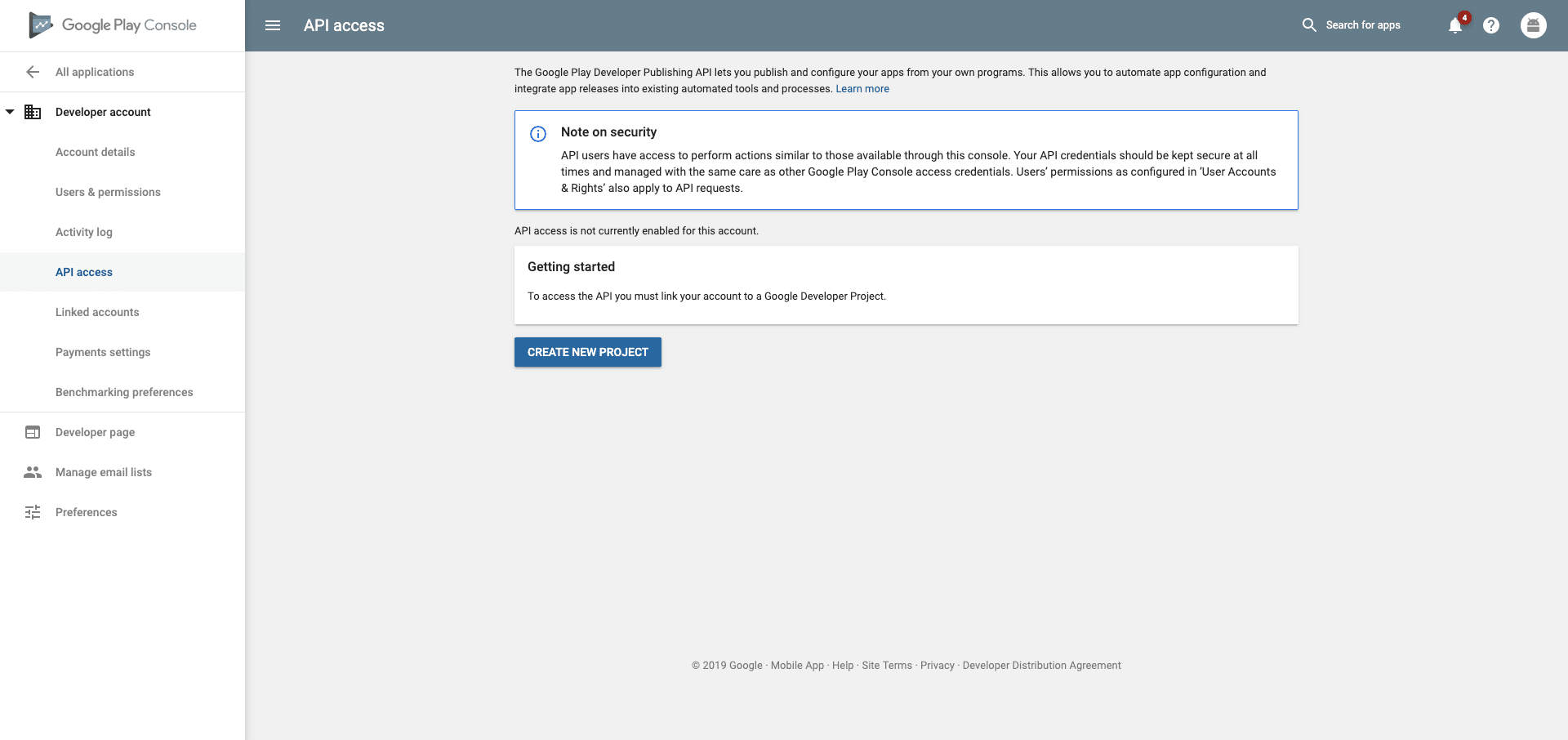1568x740 pixels.
Task: Click the back arrow to All applications
Action: coord(32,72)
